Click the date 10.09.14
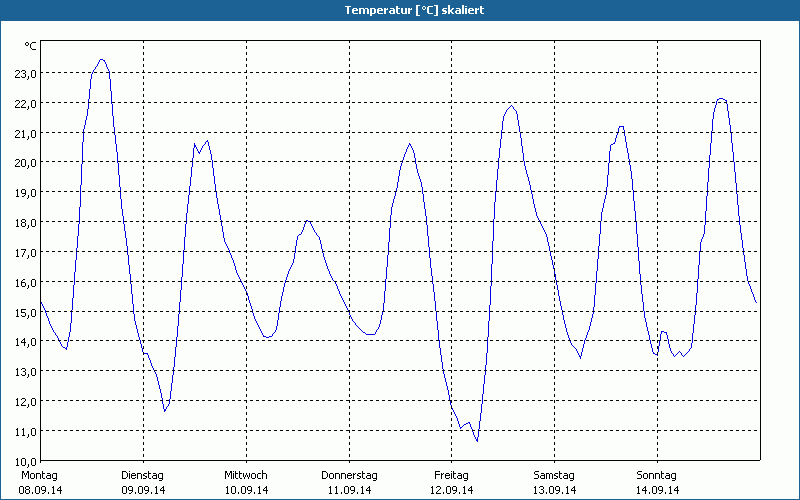The height and width of the screenshot is (500, 800). pyautogui.click(x=246, y=490)
